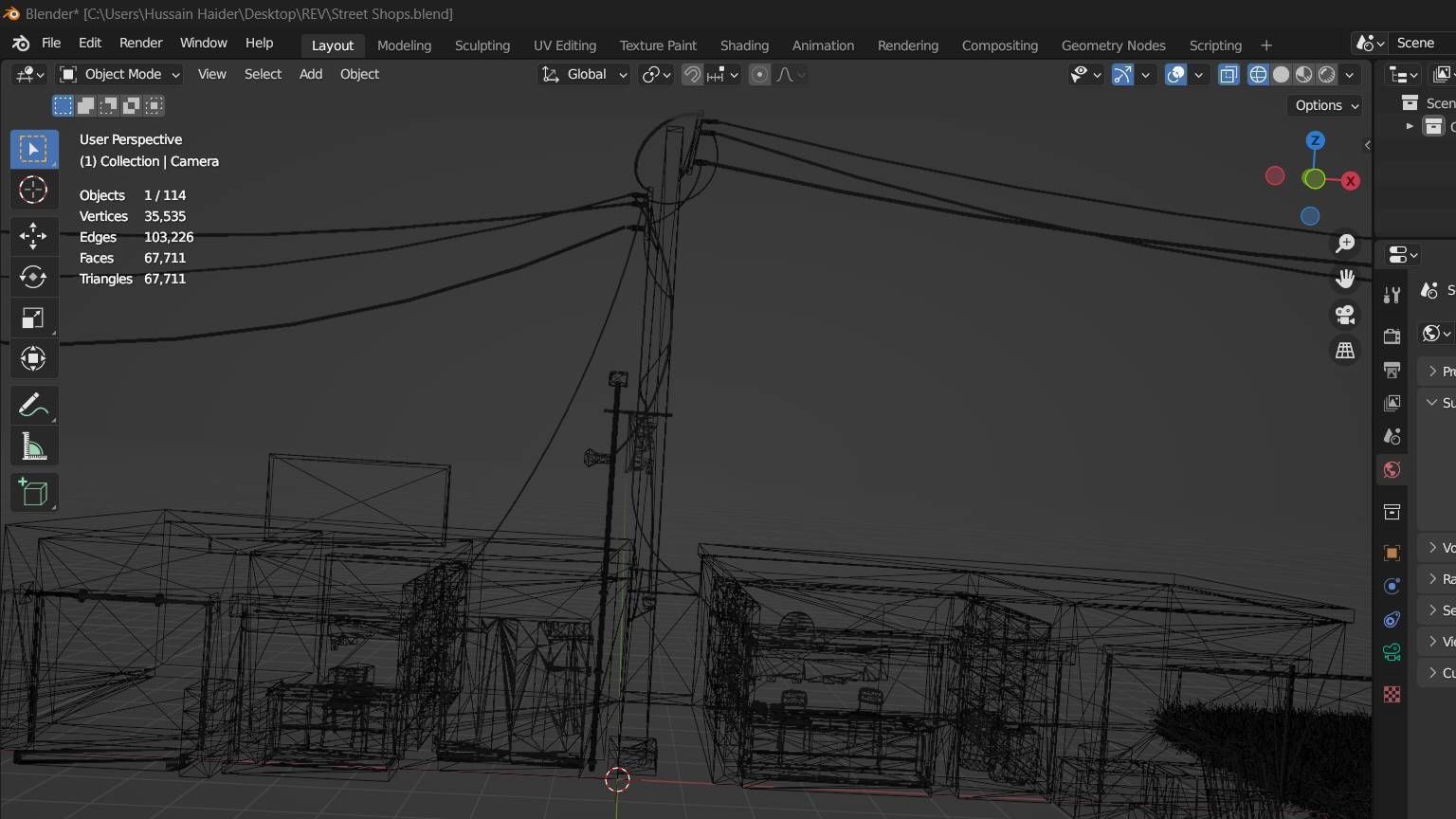Image resolution: width=1456 pixels, height=819 pixels.
Task: Expand the Collection tree row arrow
Action: tap(1410, 126)
